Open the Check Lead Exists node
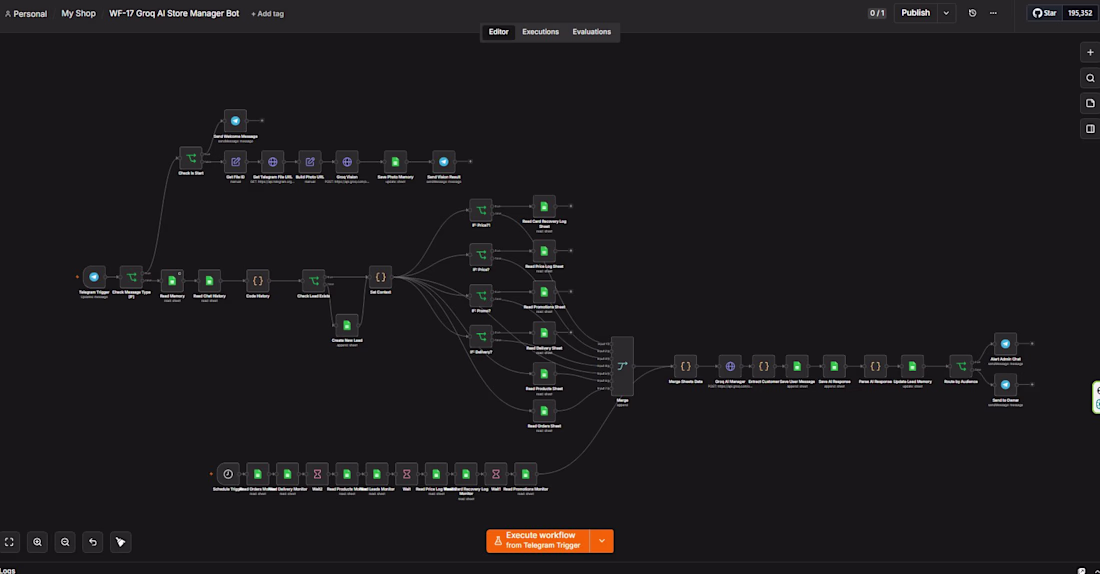The width and height of the screenshot is (1100, 574). pos(314,281)
